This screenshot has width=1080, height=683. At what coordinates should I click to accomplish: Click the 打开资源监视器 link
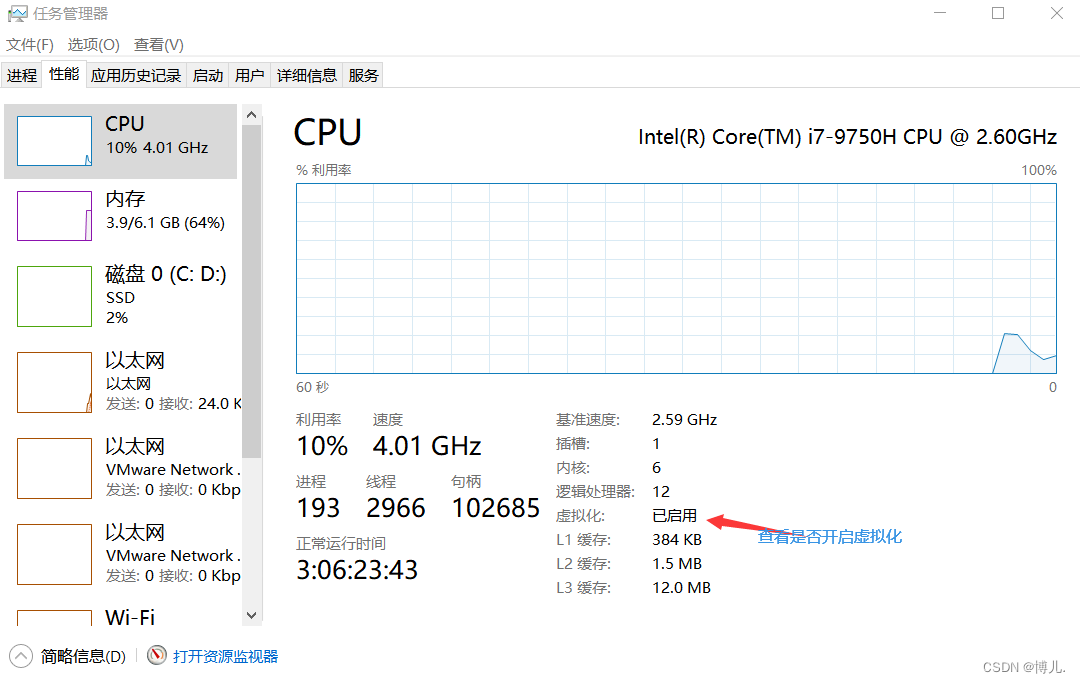225,656
